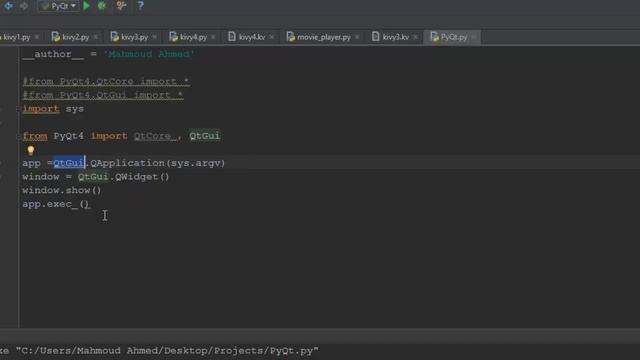Click the back navigation arrow icon
This screenshot has width=640, height=360.
pos(8,6)
